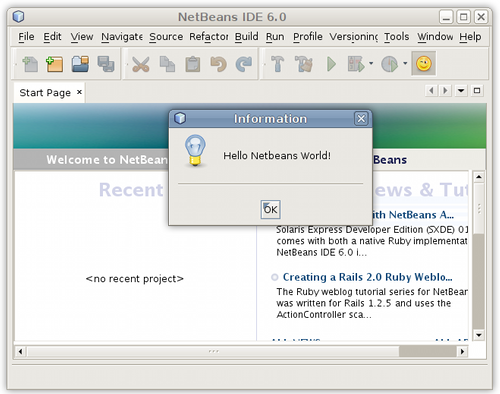Click the lightbulb information icon
The height and width of the screenshot is (394, 500).
click(195, 150)
